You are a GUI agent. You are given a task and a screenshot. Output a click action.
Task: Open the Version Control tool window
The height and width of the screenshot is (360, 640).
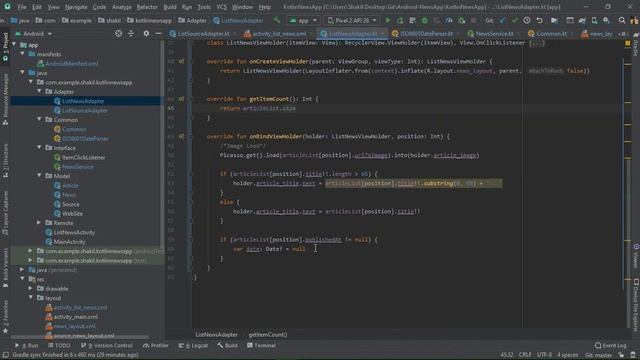[107, 345]
